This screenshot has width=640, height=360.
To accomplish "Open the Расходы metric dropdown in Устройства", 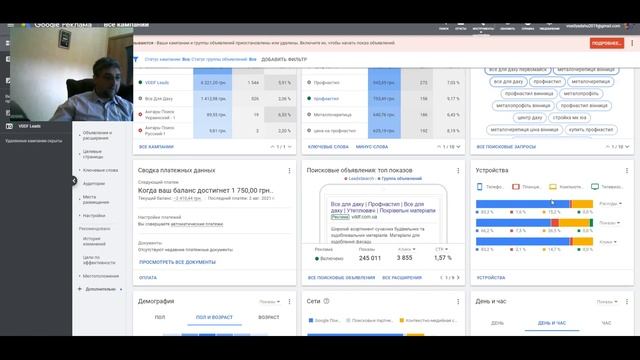I will [610, 204].
